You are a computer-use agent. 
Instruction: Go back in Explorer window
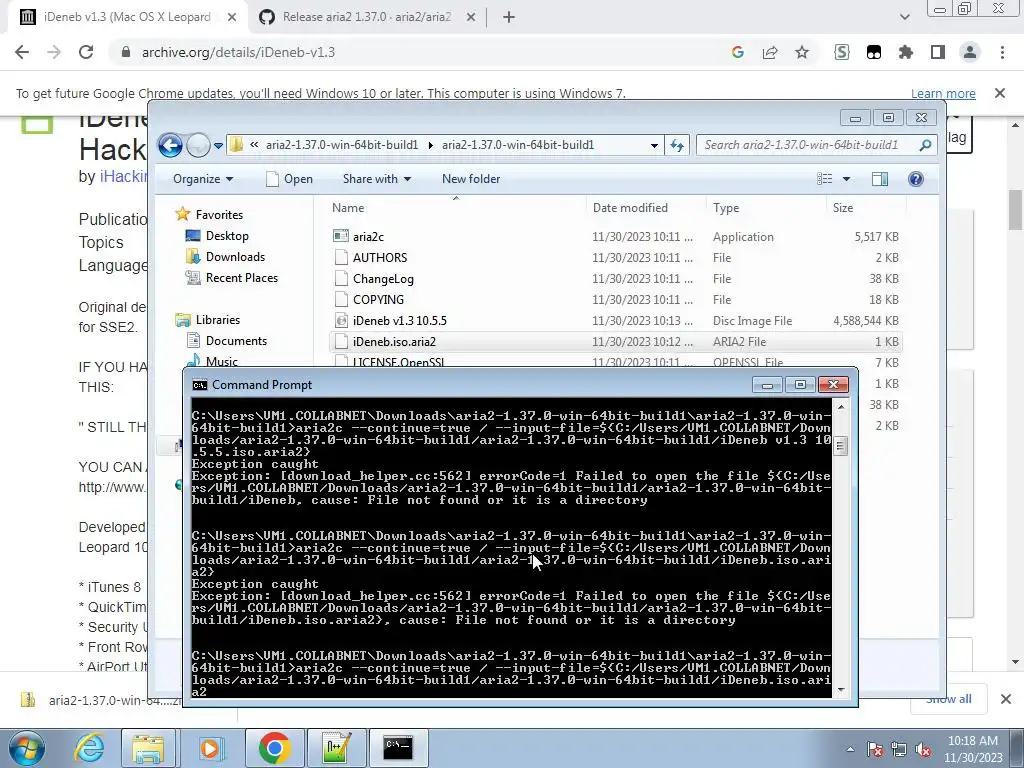170,145
